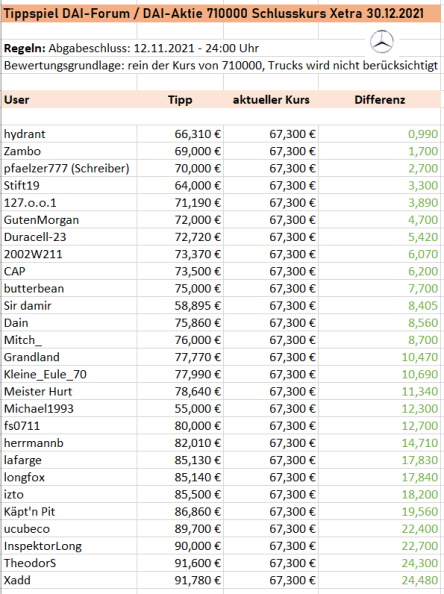Screen dimensions: 444x594
Task: Select Xadd difference value 24,480
Action: [x=380, y=580]
